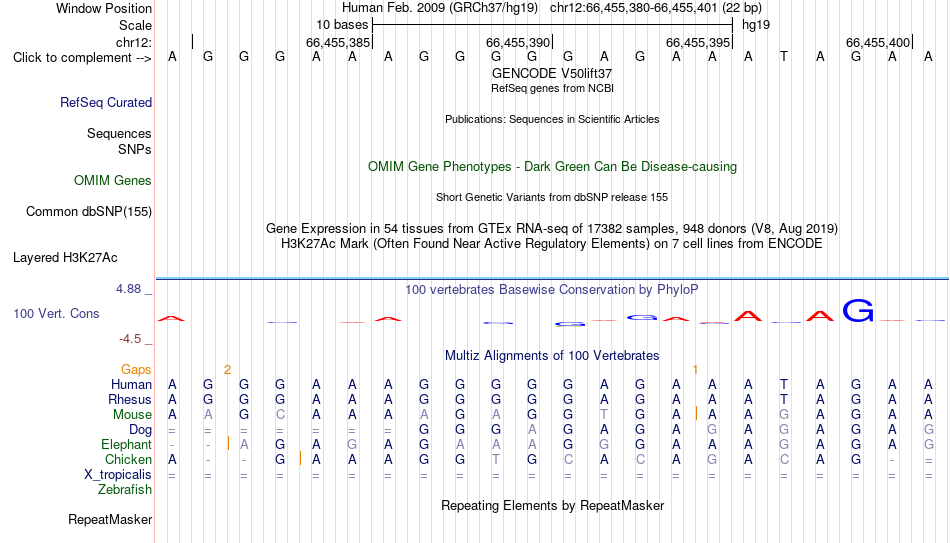This screenshot has width=950, height=543.
Task: Click 'Repeating Elements by RepeatMasker' title
Action: [x=553, y=506]
